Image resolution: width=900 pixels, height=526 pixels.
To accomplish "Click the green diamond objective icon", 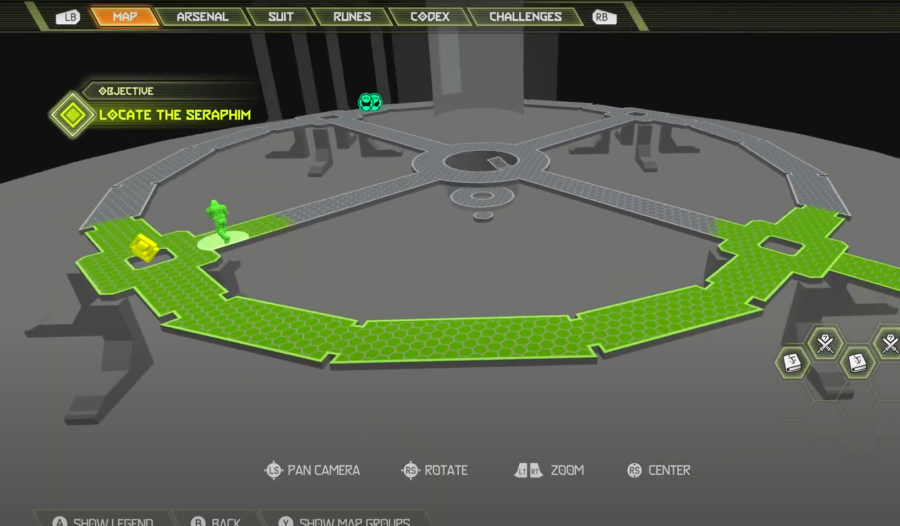I will 72,114.
